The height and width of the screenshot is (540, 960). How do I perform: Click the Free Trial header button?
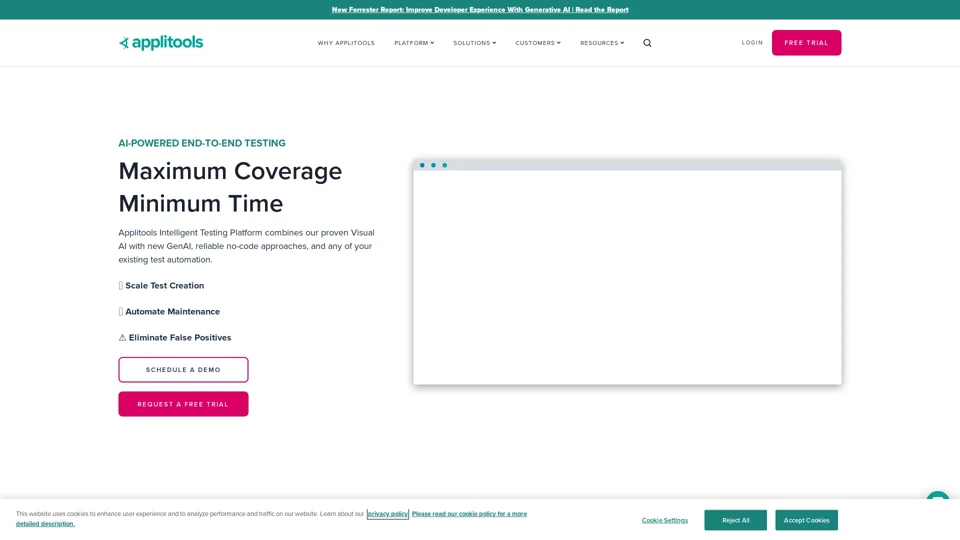806,43
